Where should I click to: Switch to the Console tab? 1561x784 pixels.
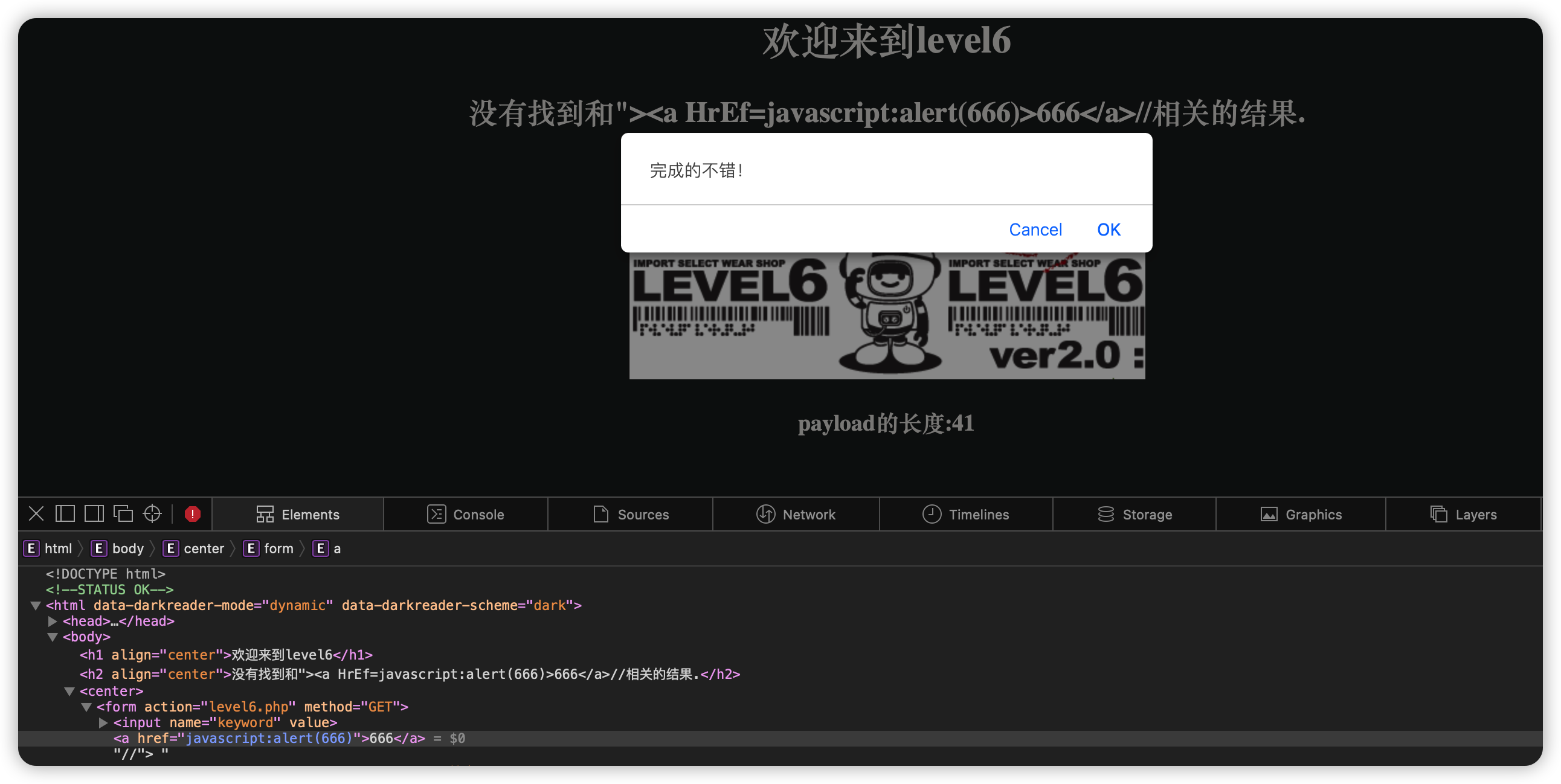(465, 515)
